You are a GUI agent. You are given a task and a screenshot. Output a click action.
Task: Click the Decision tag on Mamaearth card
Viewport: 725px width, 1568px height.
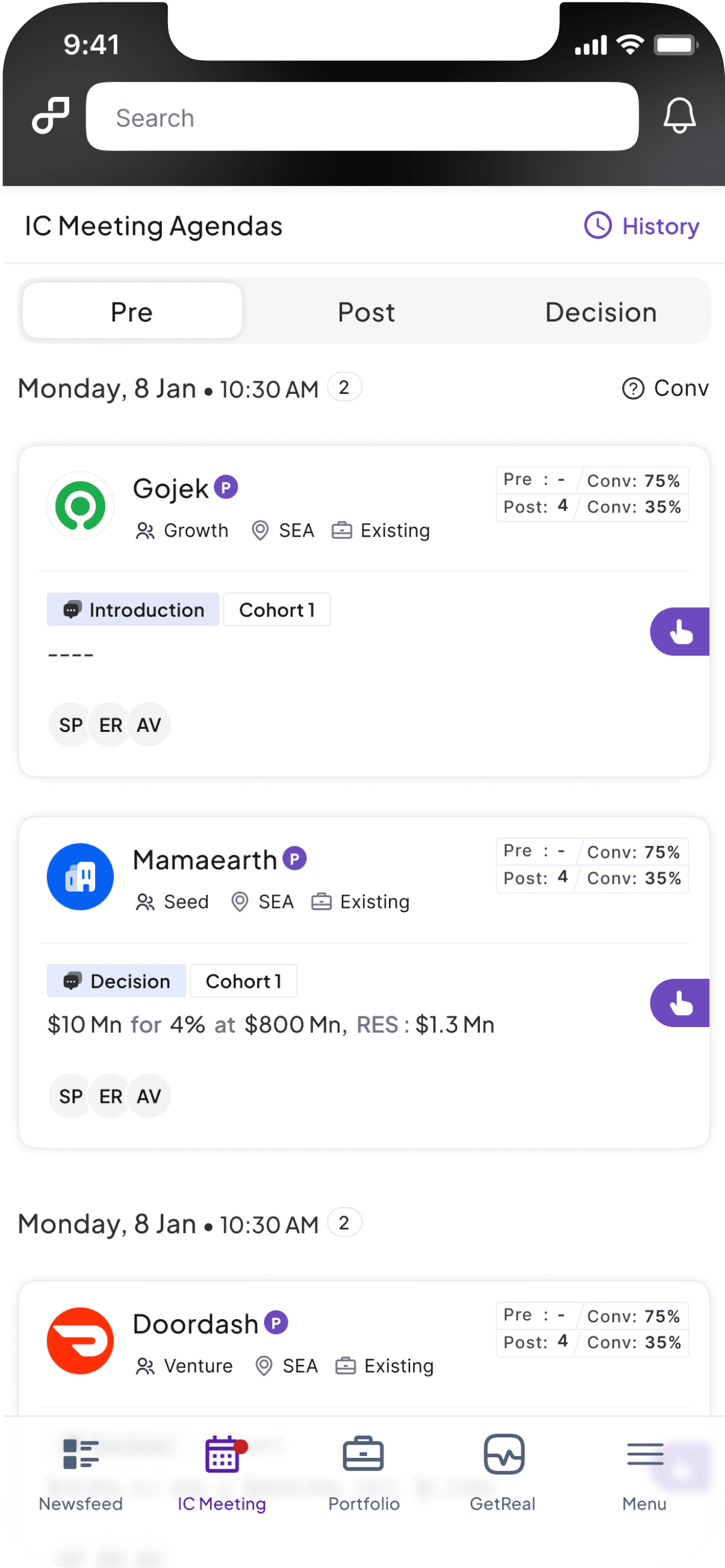[x=116, y=981]
